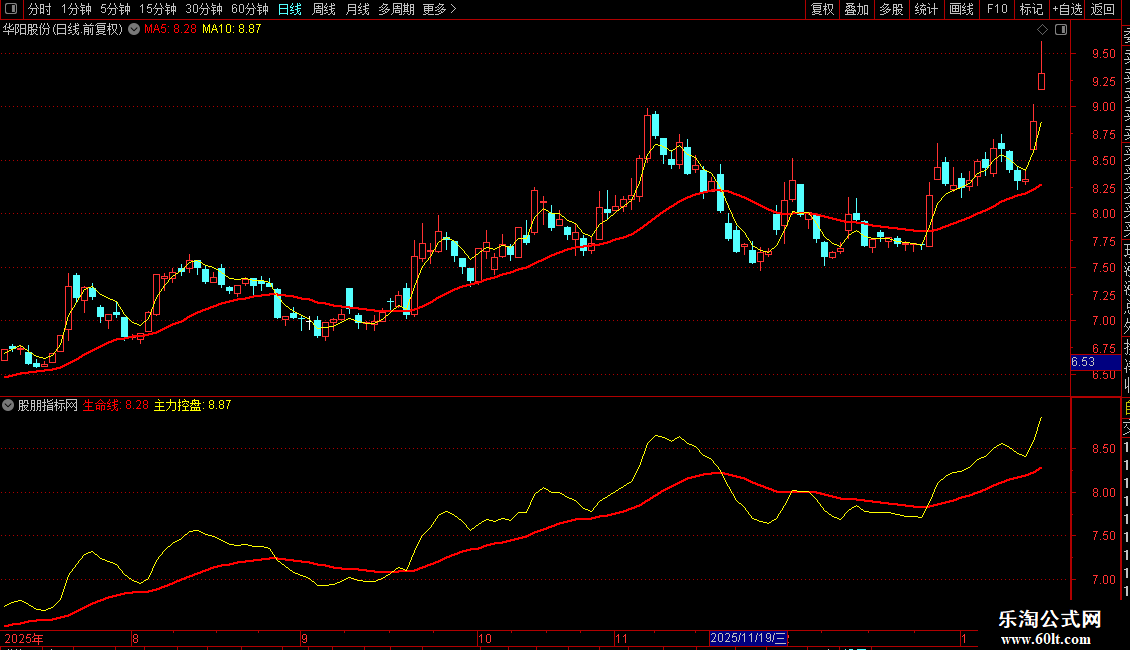Click the 9.50 price axis label
Viewport: 1130px width, 650px height.
1103,54
